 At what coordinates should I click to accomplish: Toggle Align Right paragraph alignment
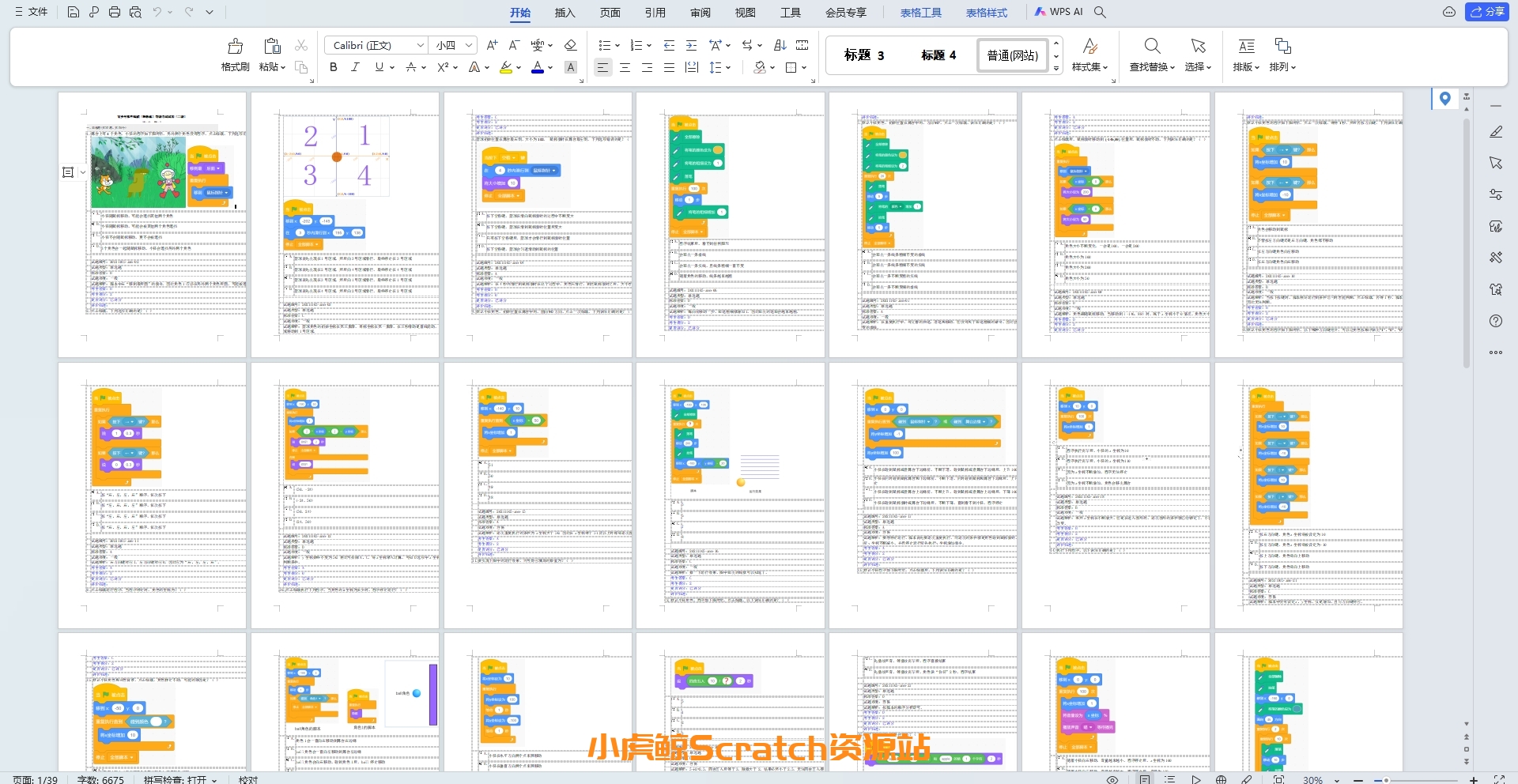(647, 68)
